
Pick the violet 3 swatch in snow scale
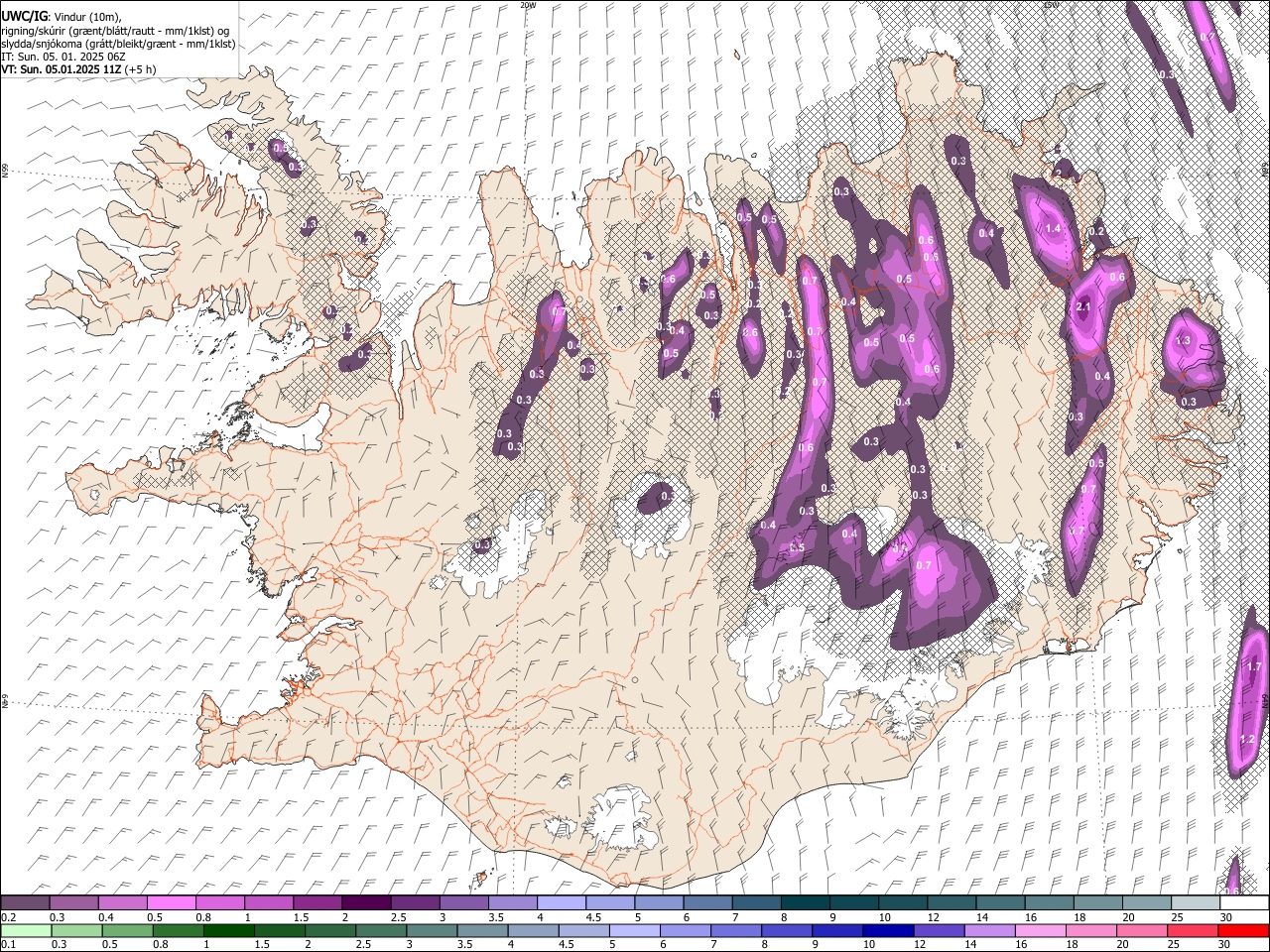pos(463,902)
